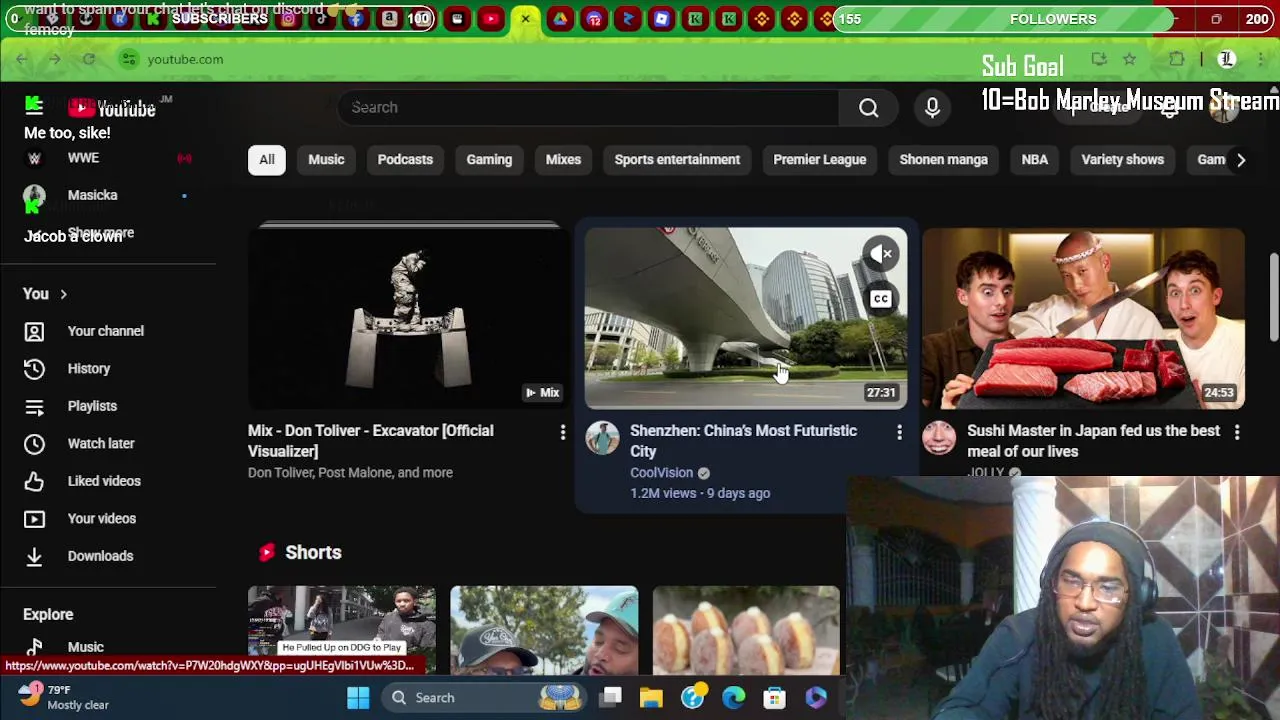The height and width of the screenshot is (720, 1280).
Task: Open the Windows weather widget
Action: click(x=65, y=697)
